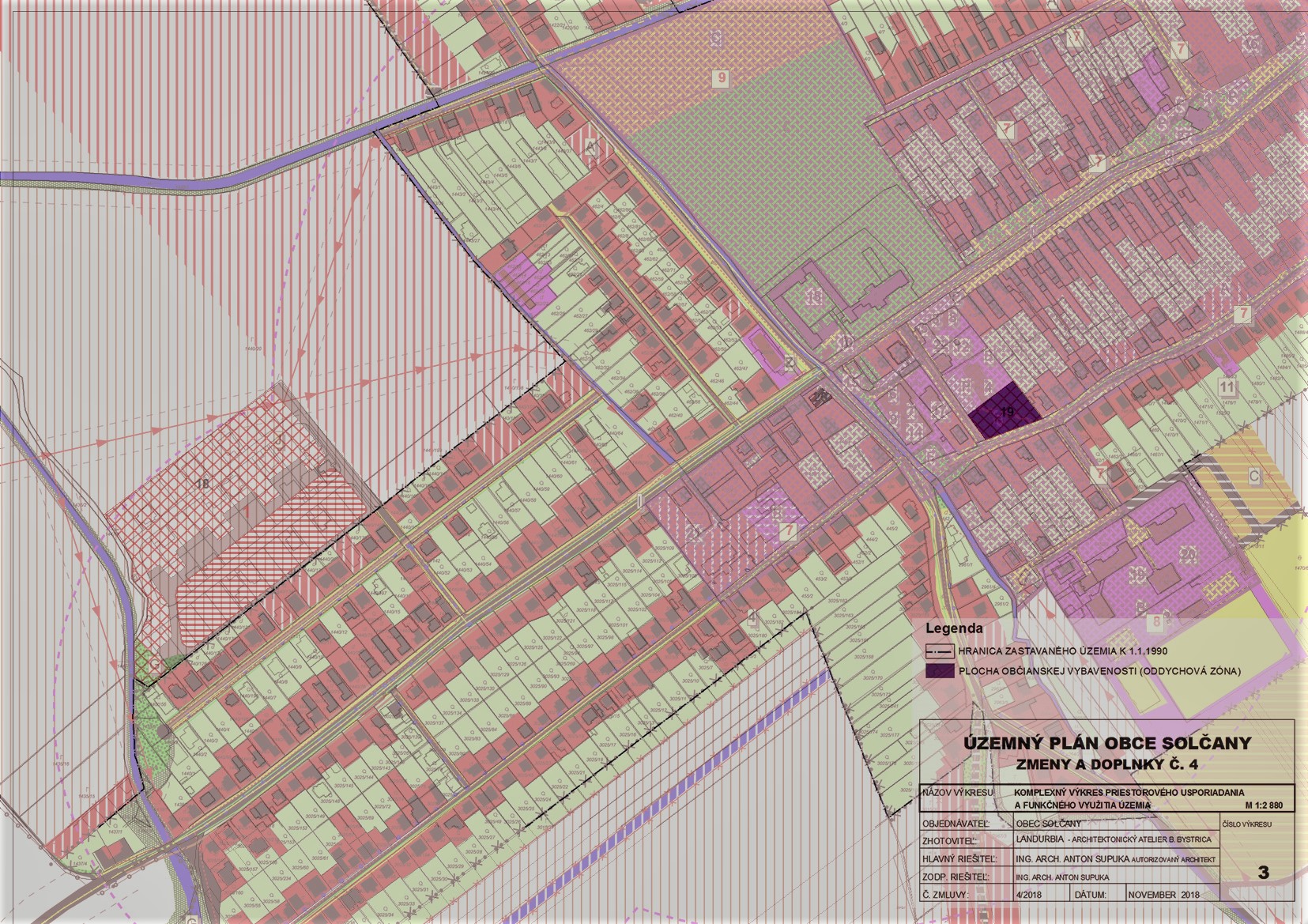This screenshot has width=1308, height=924.
Task: Click the 'Zmeny a doplnky č. 4' subtitle
Action: coord(1106,763)
